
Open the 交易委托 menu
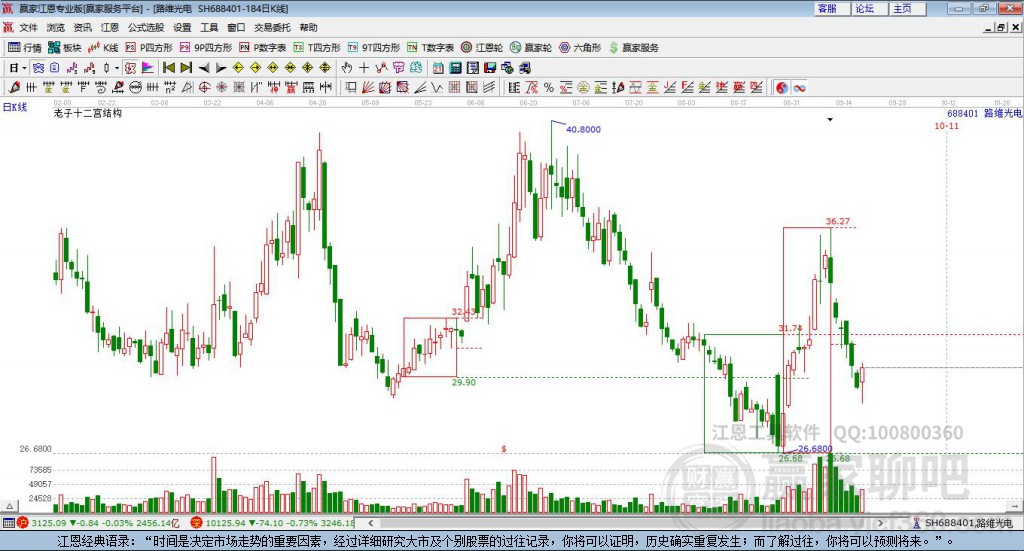pos(272,27)
